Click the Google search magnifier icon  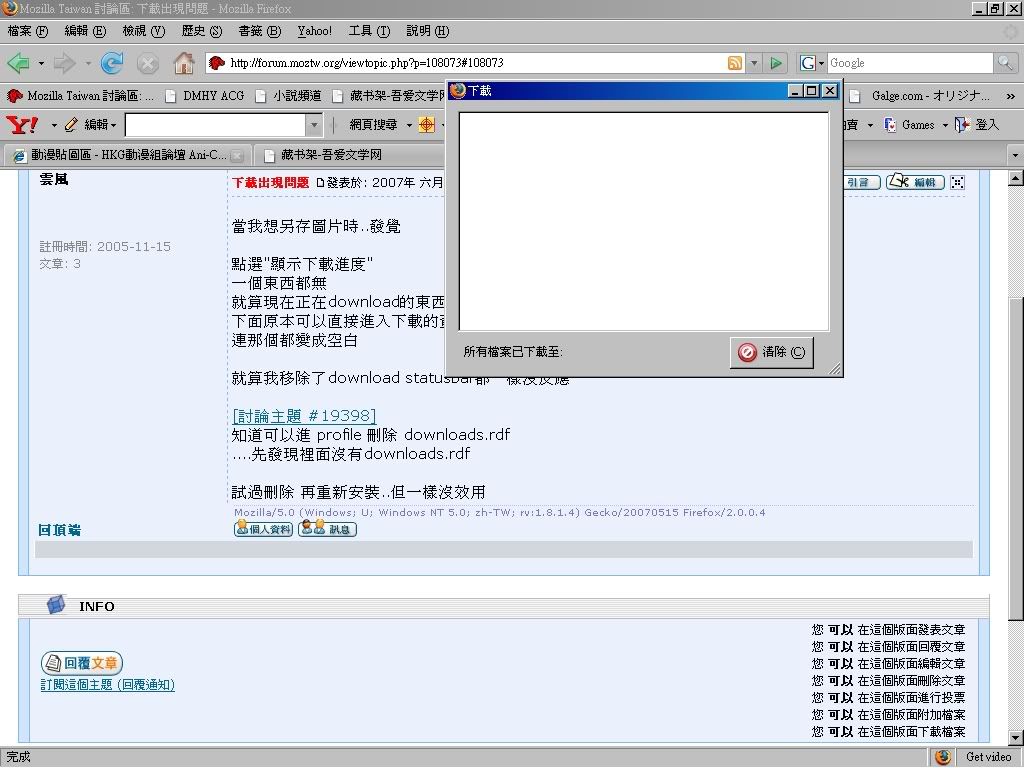coord(1005,63)
